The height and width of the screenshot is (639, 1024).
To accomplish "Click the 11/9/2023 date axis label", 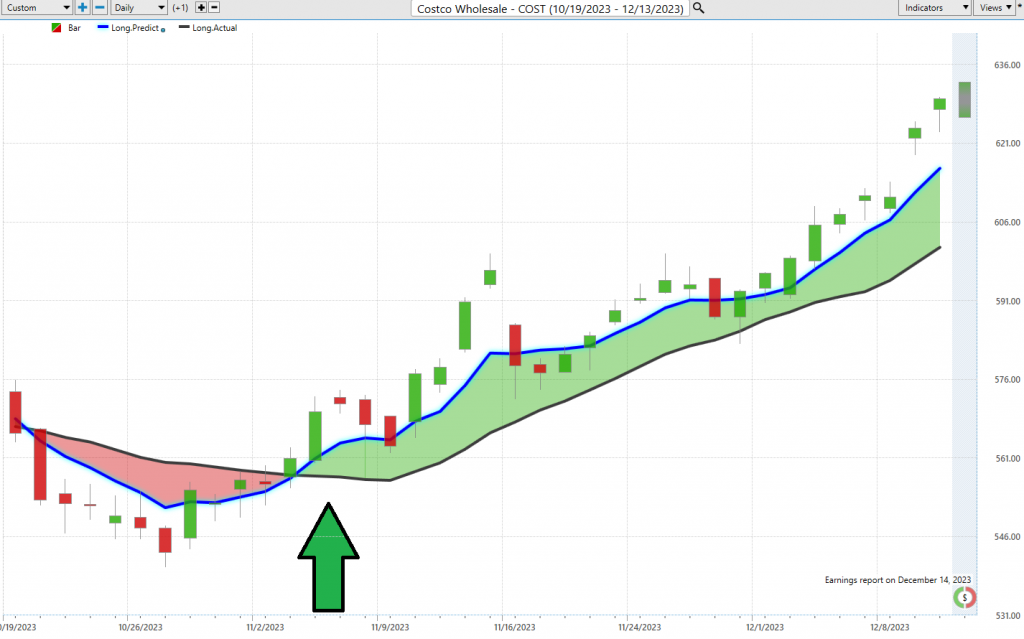I will pyautogui.click(x=390, y=627).
